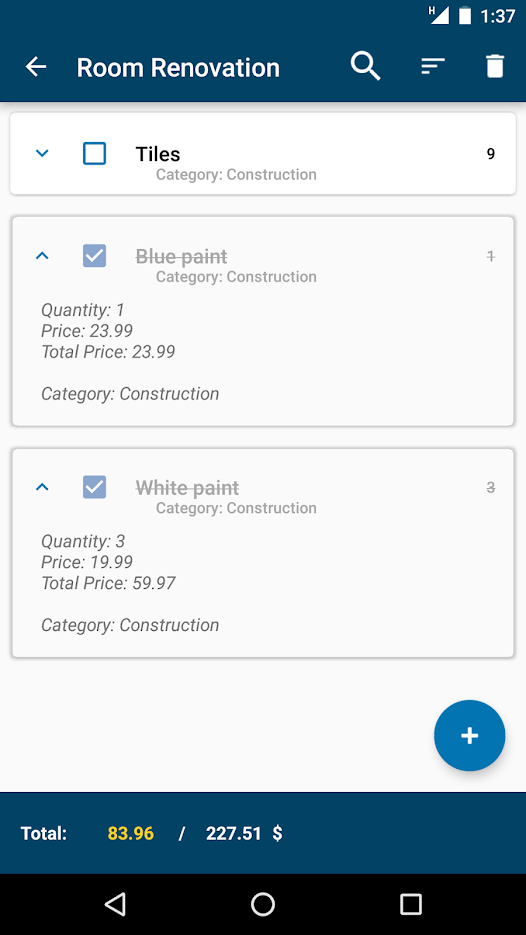The width and height of the screenshot is (526, 935).
Task: Tap the Android home circle button
Action: tap(262, 904)
